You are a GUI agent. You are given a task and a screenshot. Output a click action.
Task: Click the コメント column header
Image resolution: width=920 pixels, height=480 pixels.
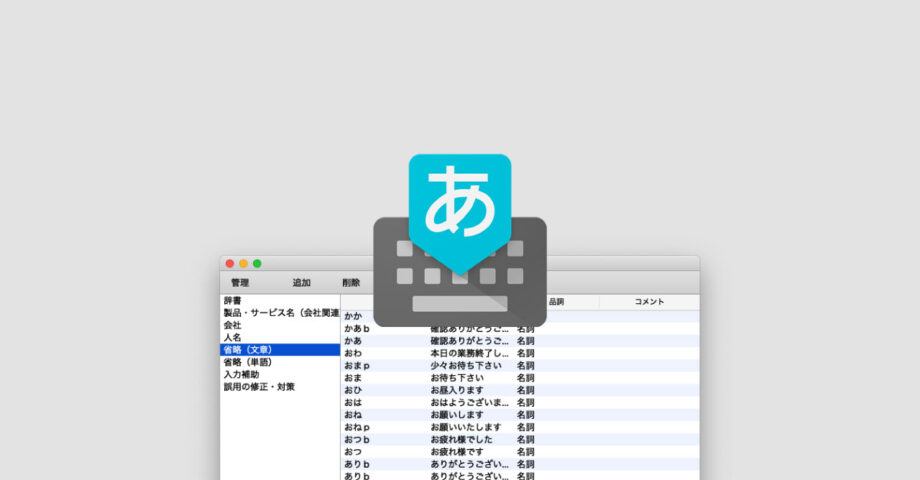pyautogui.click(x=649, y=301)
